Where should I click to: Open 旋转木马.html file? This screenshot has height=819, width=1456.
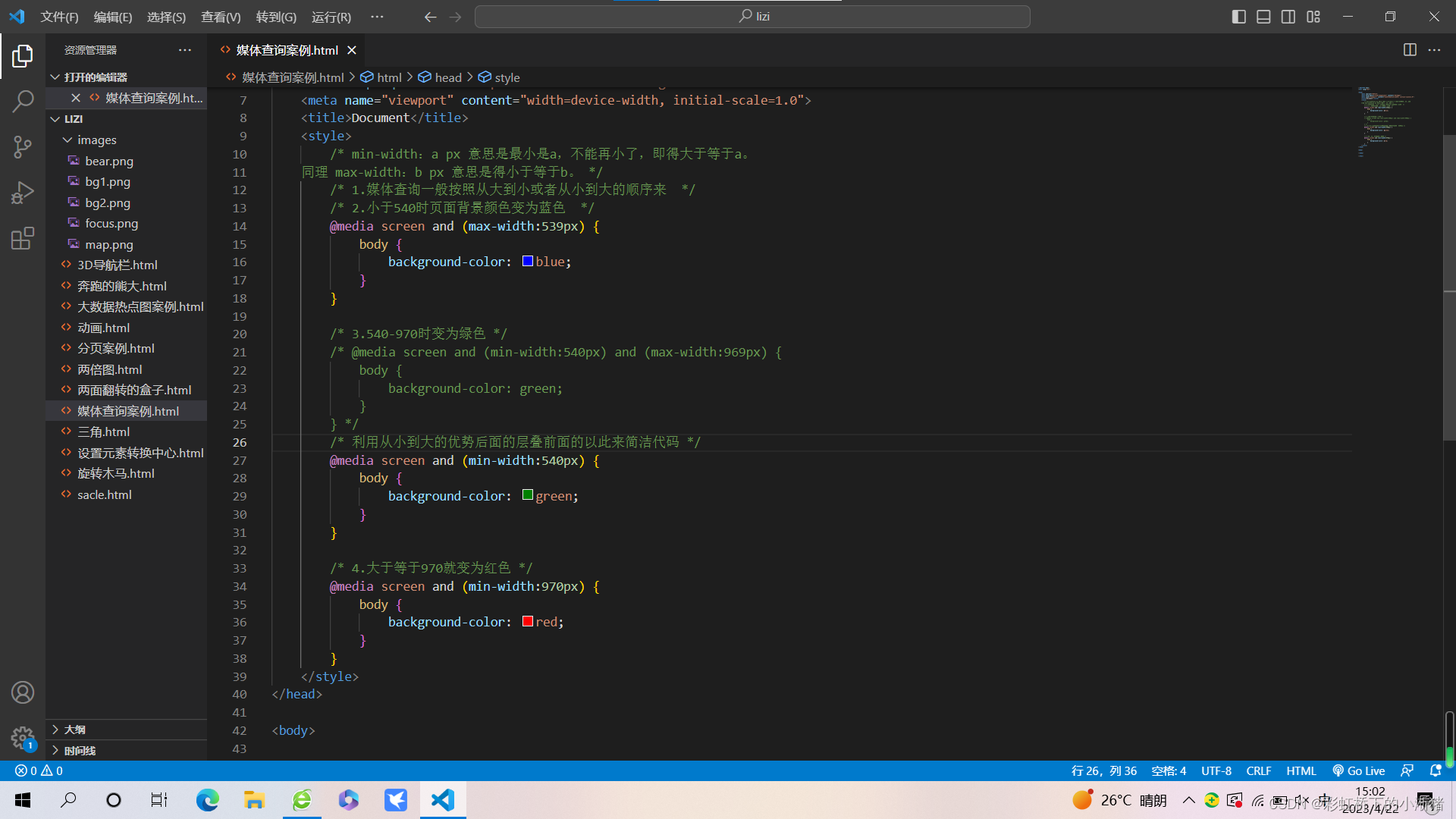126,474
